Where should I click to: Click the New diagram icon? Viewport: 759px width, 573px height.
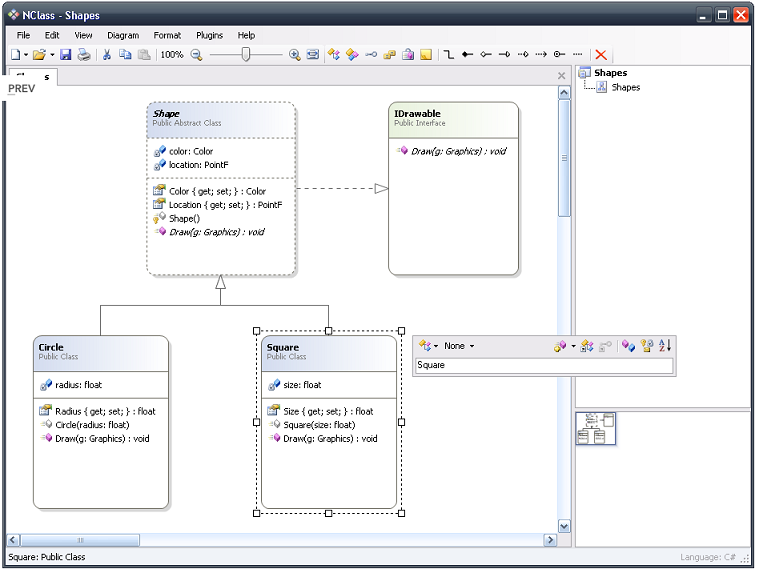point(15,55)
